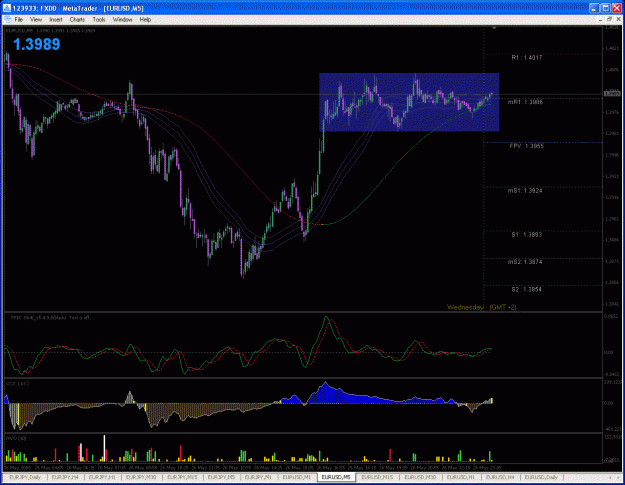The height and width of the screenshot is (485, 625).
Task: Click the mS1 : 1.3924 pivot label
Action: pyautogui.click(x=525, y=190)
